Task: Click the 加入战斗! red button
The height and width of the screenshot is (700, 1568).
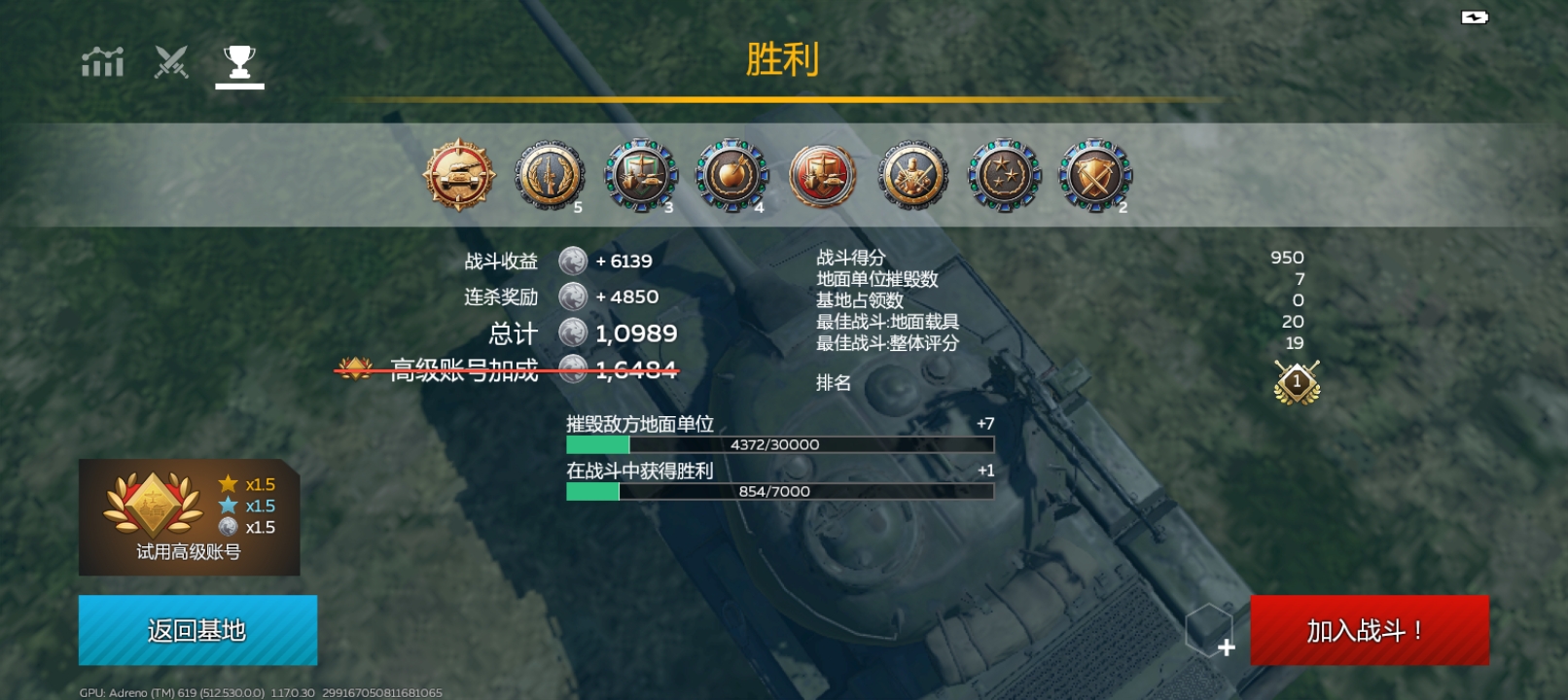Action: [1370, 630]
